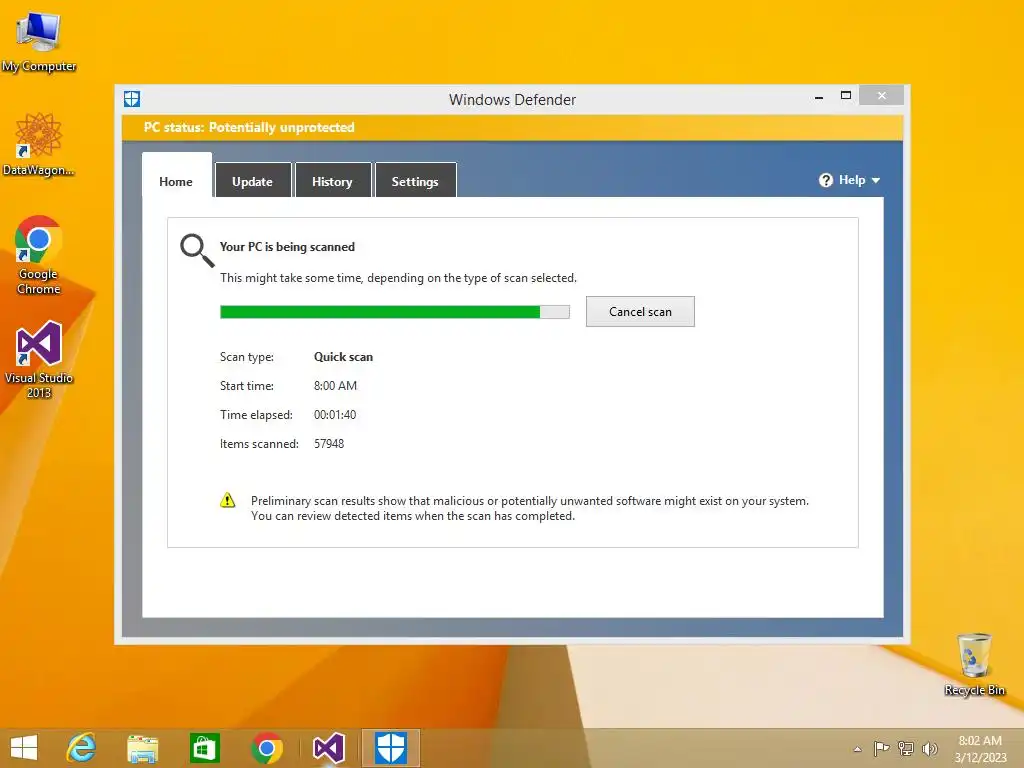Click the '8:00 AM' start time value
Image resolution: width=1024 pixels, height=768 pixels.
(x=335, y=385)
